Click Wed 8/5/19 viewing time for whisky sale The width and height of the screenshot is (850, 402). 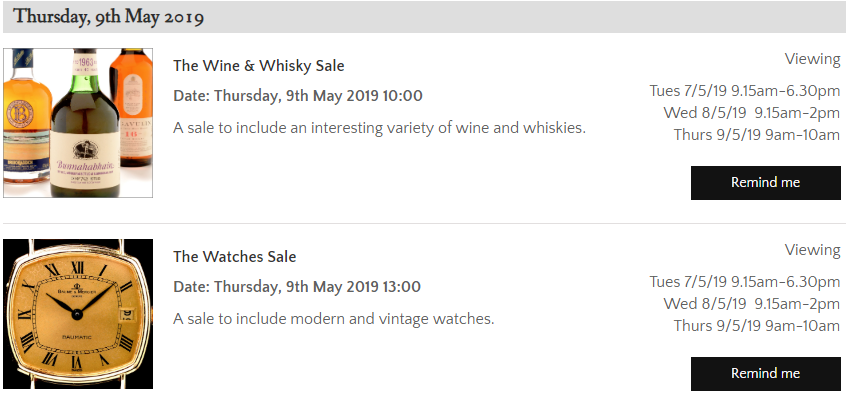[x=751, y=112]
